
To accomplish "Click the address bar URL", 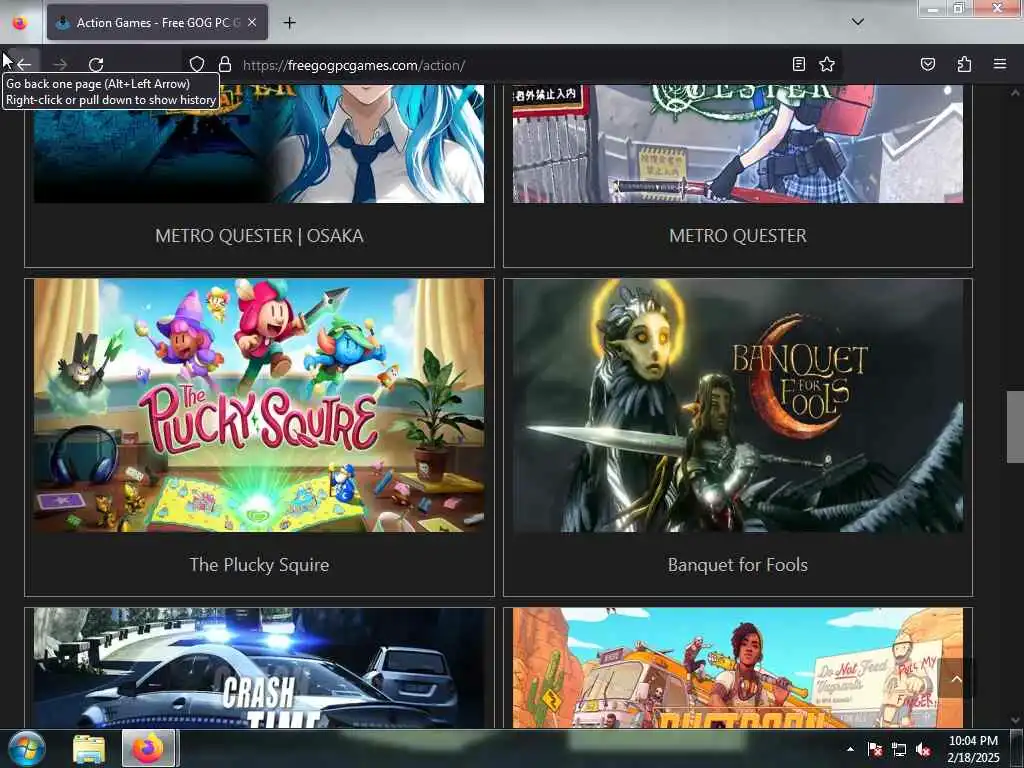I will 354,65.
